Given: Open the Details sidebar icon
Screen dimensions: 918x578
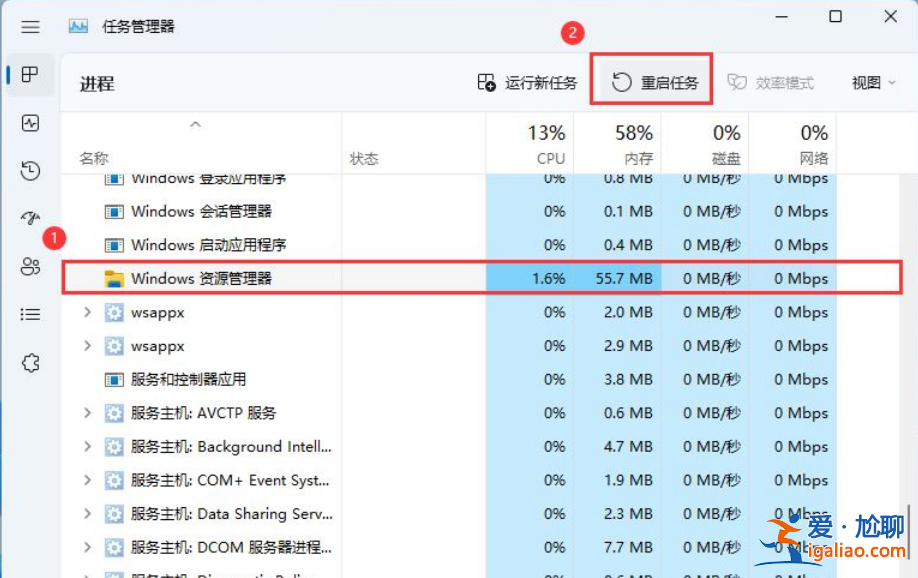Looking at the screenshot, I should click(x=30, y=314).
